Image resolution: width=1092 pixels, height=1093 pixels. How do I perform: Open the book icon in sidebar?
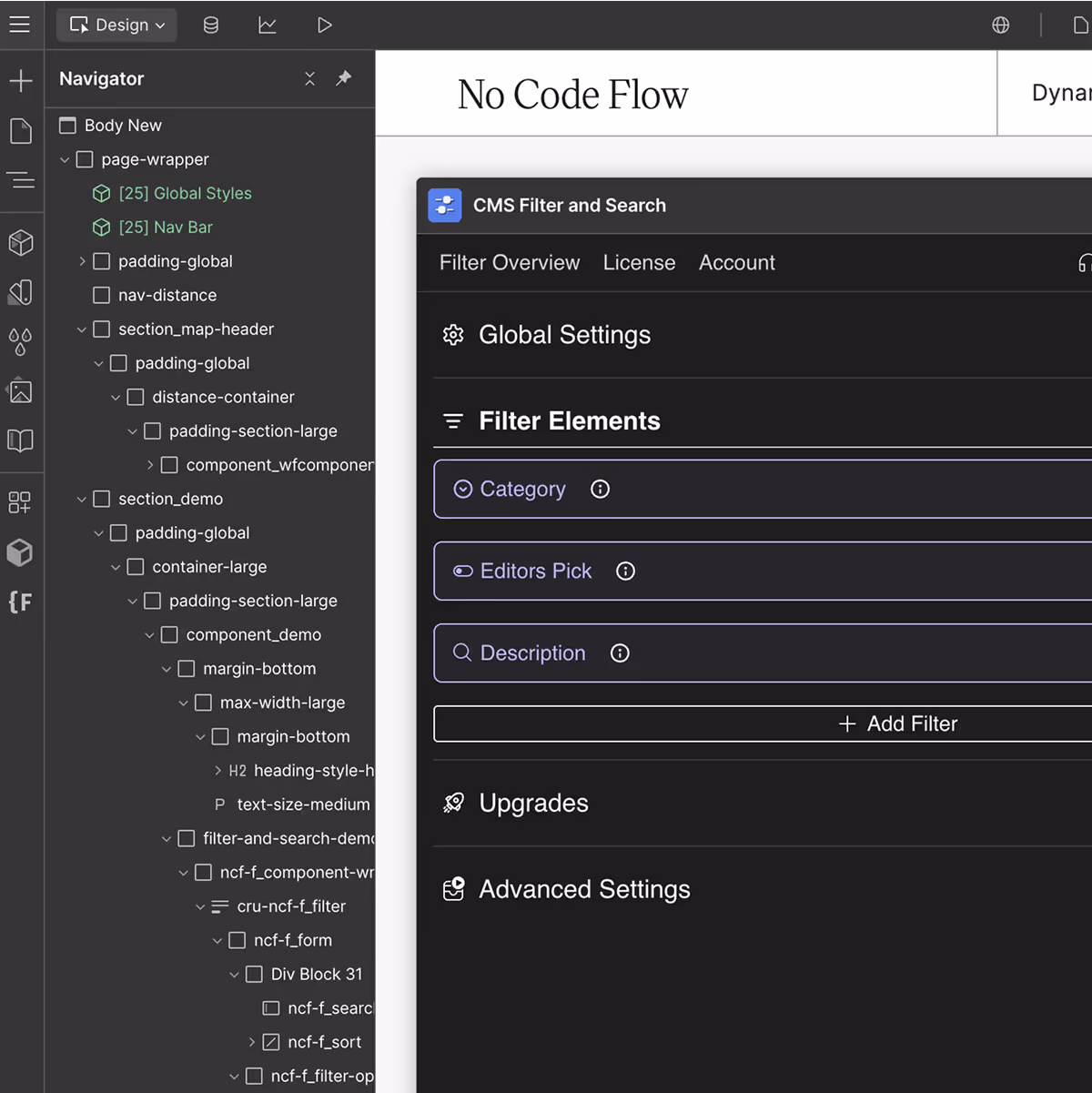click(21, 440)
